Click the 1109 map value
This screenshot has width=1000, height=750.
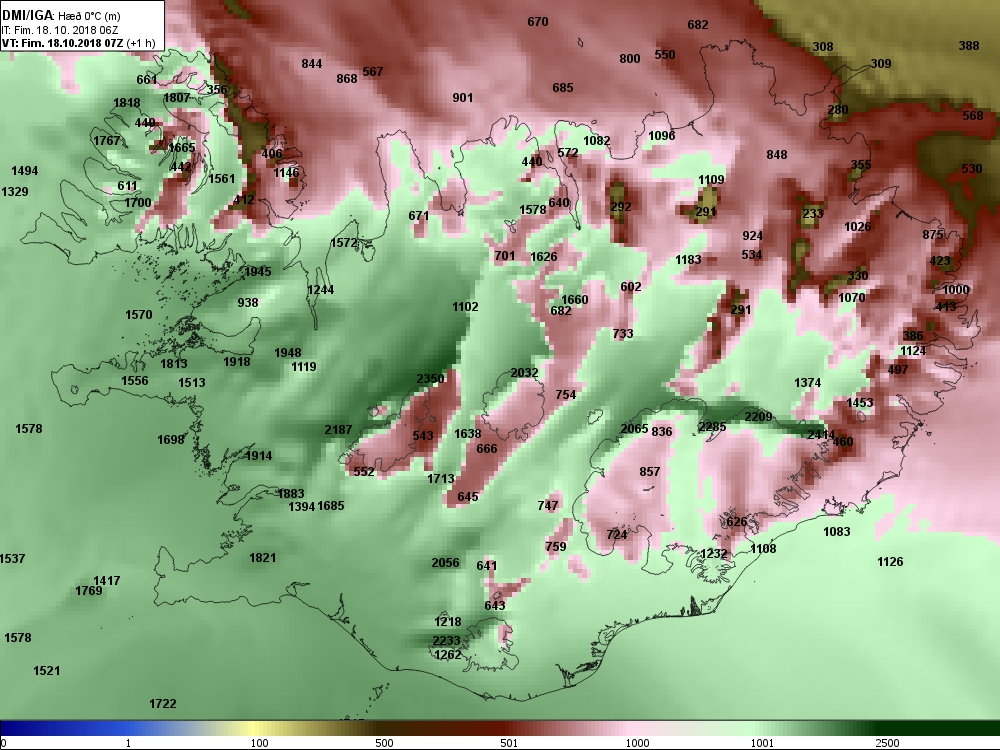click(x=711, y=180)
